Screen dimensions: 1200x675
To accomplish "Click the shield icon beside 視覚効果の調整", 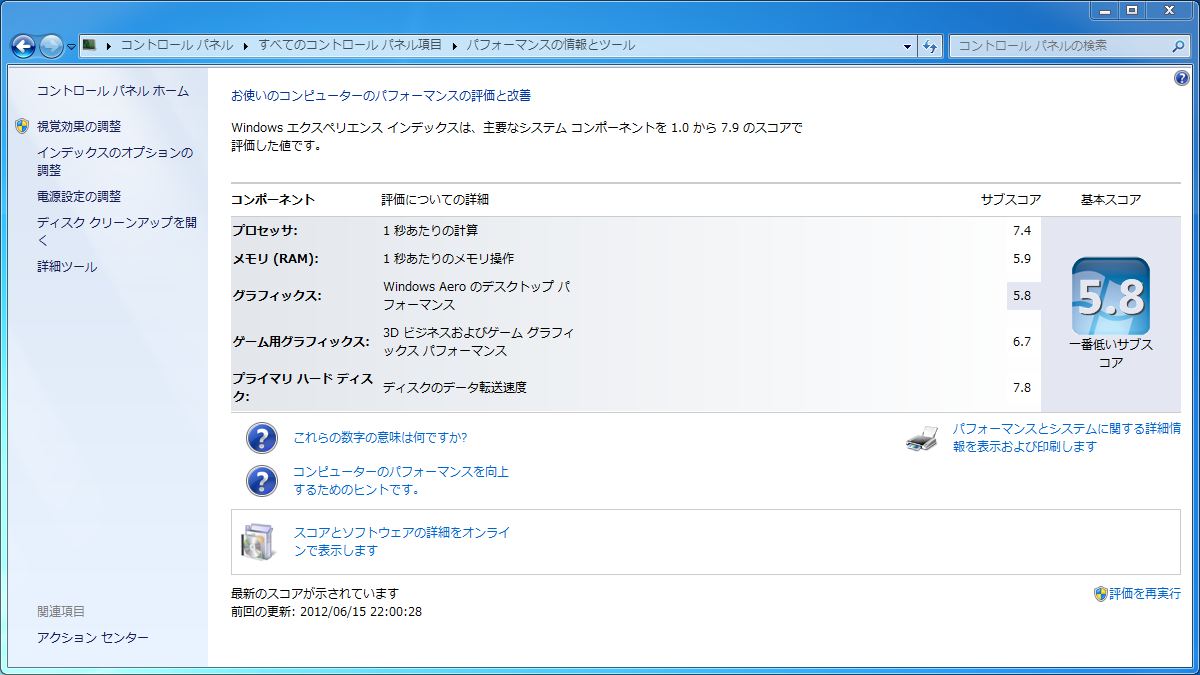I will (23, 127).
